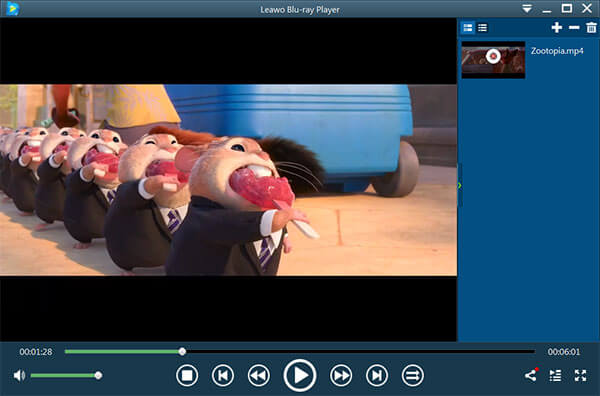Open the share icon
Screen dimensions: 600x396
click(x=531, y=375)
